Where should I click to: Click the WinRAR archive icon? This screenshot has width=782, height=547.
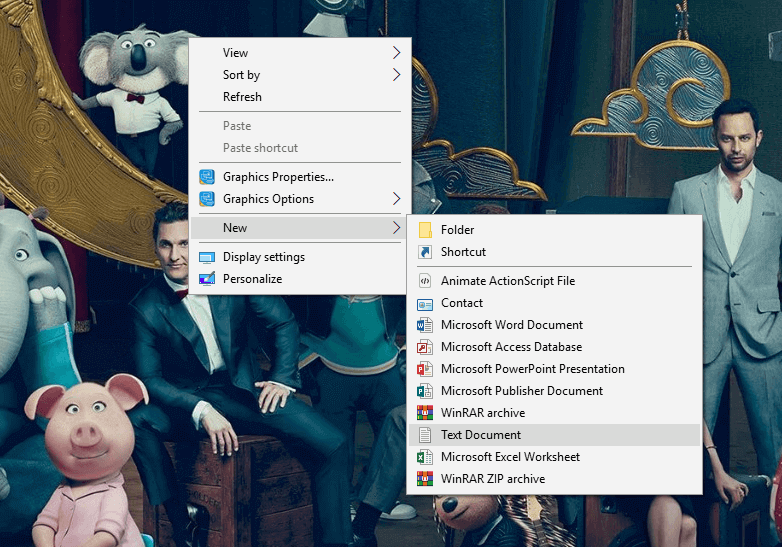tap(425, 413)
